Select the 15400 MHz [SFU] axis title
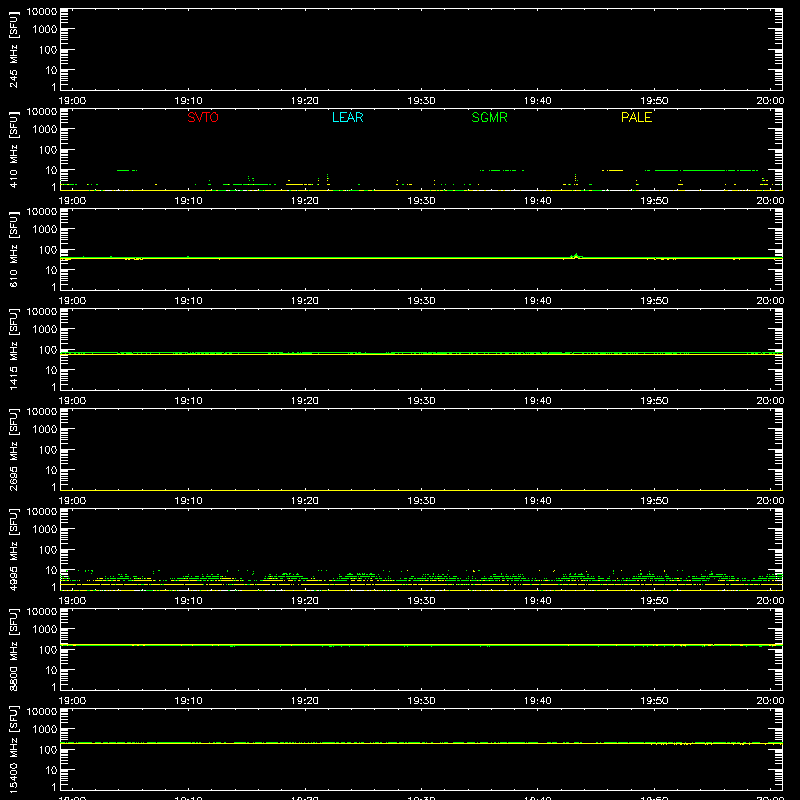 click(x=14, y=749)
